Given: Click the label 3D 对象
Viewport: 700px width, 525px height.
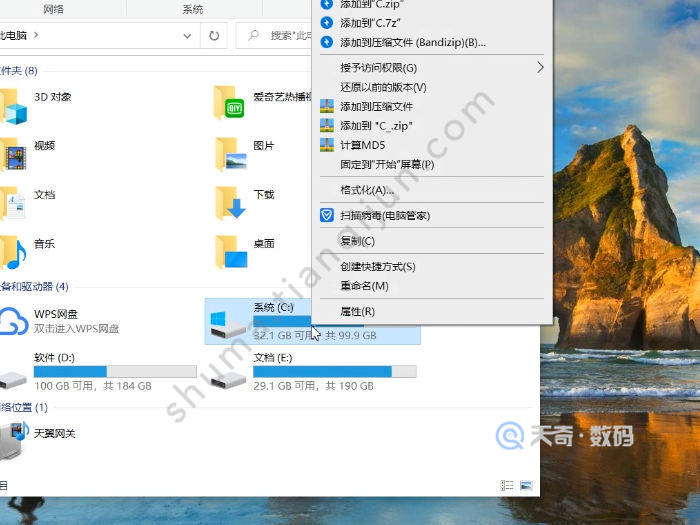Looking at the screenshot, I should coord(53,97).
